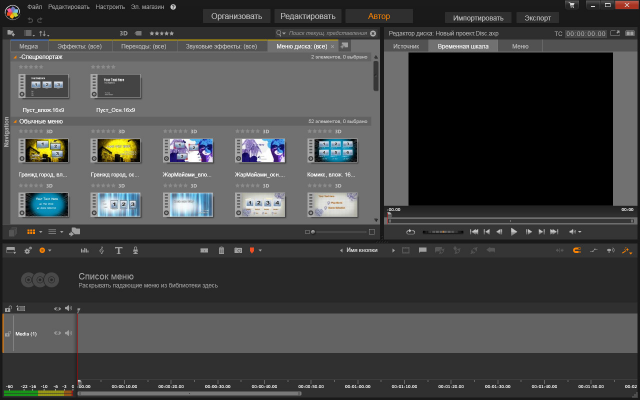The height and width of the screenshot is (400, 640).
Task: Click the Экспорт button
Action: tap(537, 18)
